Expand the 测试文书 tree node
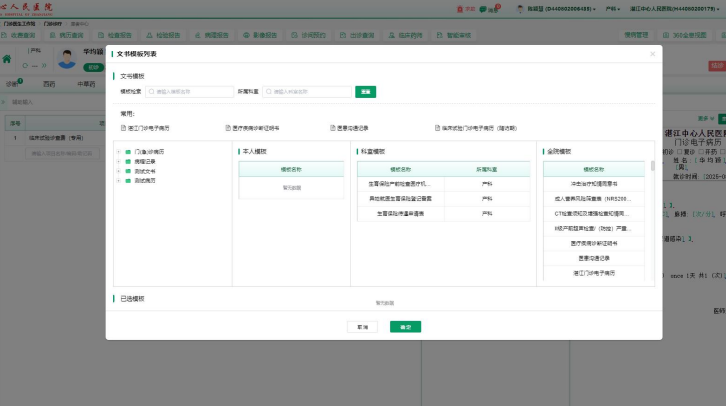This screenshot has width=726, height=406. [118, 171]
